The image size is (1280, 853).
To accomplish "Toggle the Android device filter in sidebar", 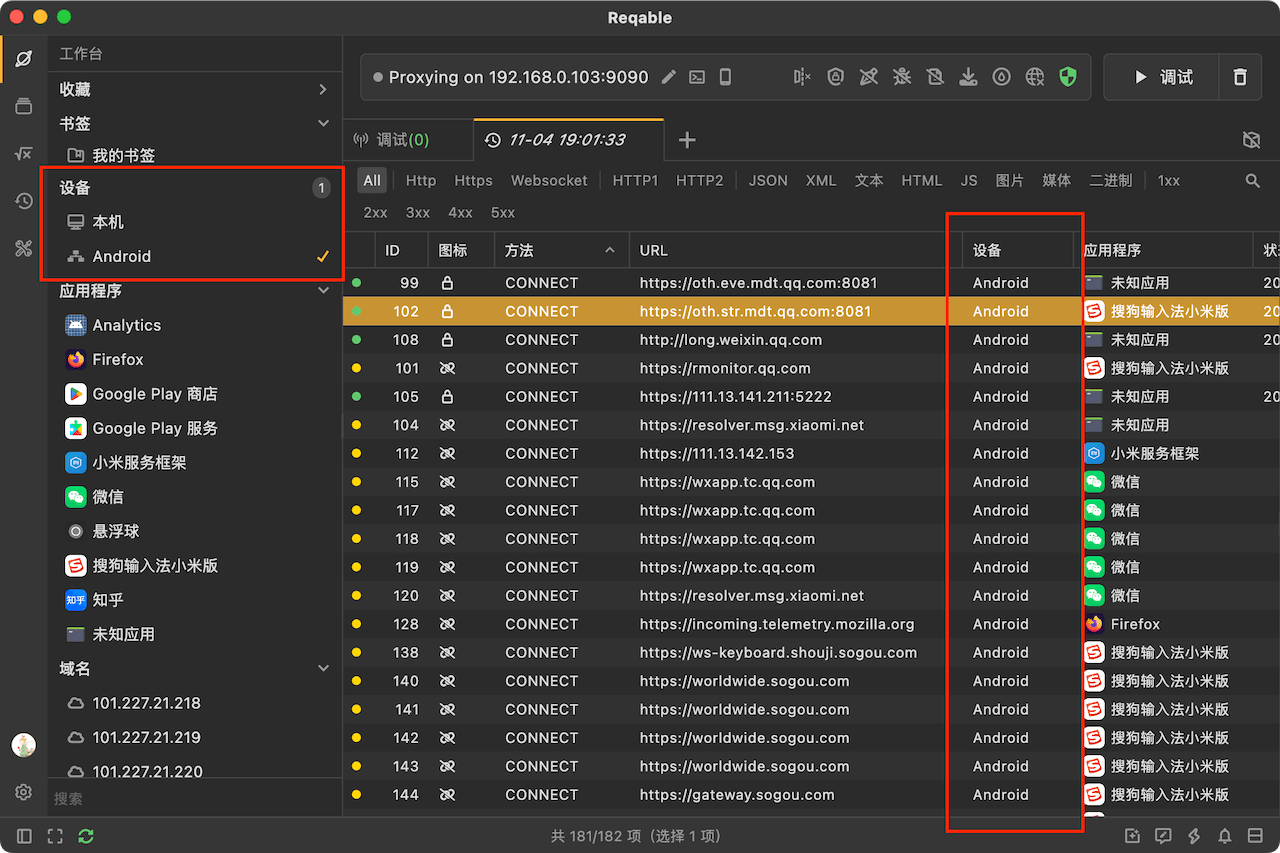I will click(122, 257).
